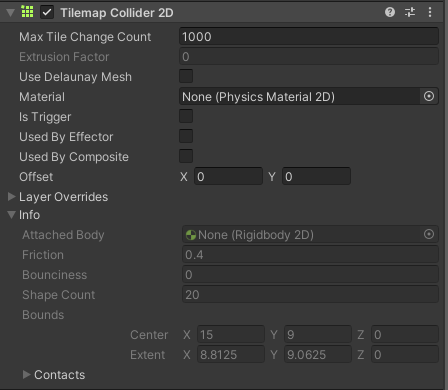Click the Rigidbody 2D icon in Attached Body
The width and height of the screenshot is (448, 390).
coord(191,235)
